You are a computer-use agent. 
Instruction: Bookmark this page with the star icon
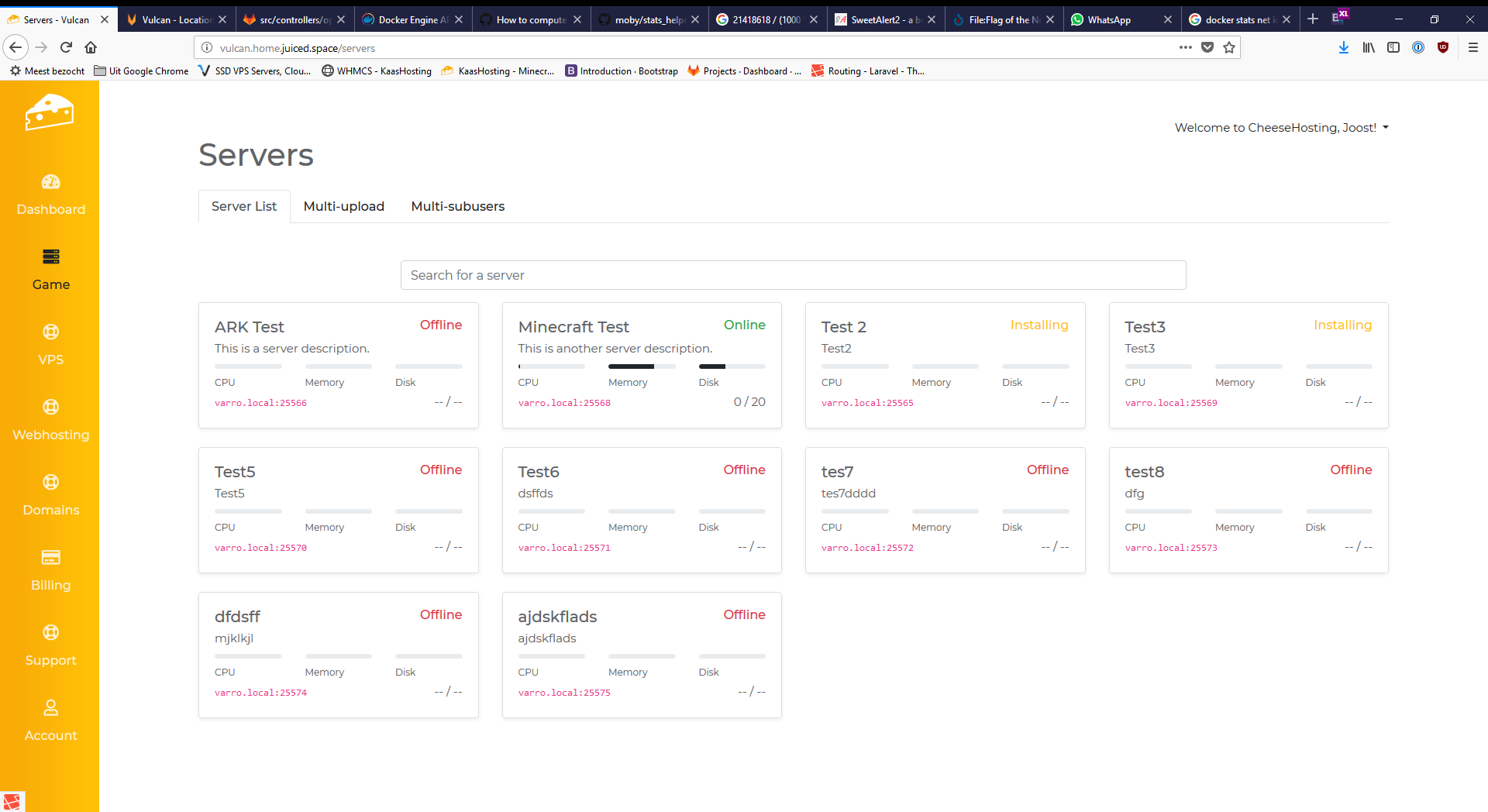[1229, 48]
